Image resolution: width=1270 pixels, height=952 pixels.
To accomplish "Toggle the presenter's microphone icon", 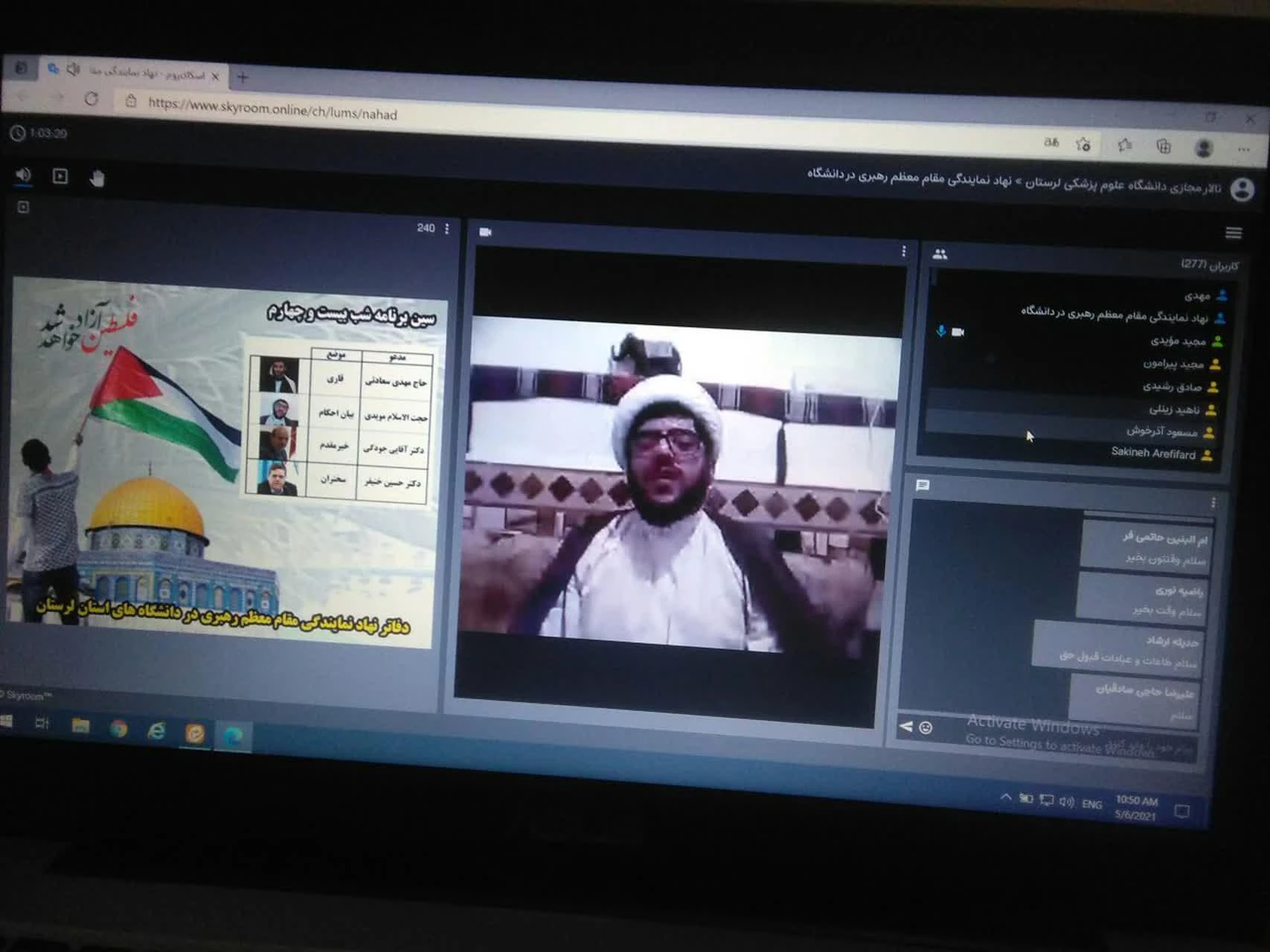I will [941, 331].
